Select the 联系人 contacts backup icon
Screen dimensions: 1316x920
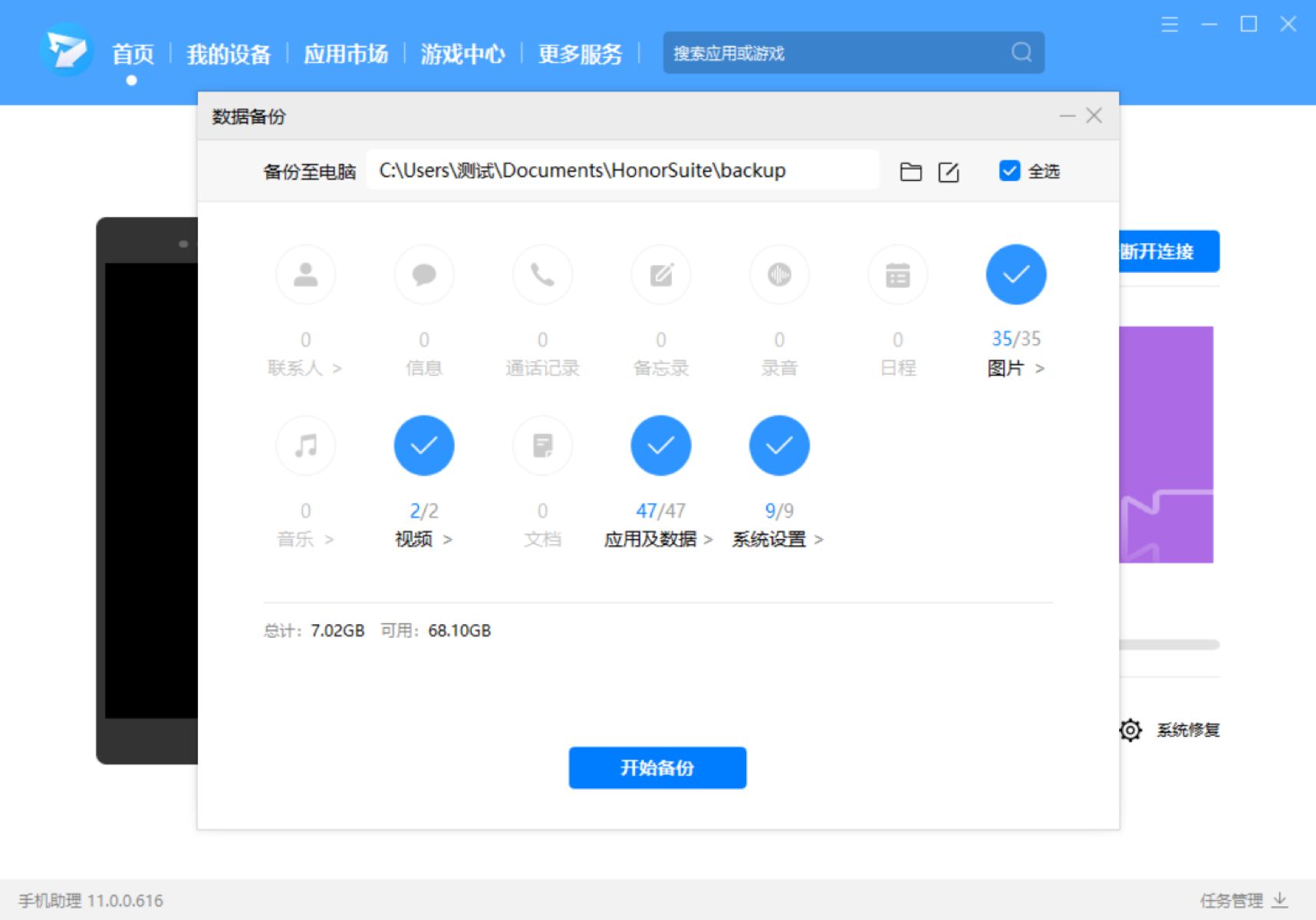(305, 274)
